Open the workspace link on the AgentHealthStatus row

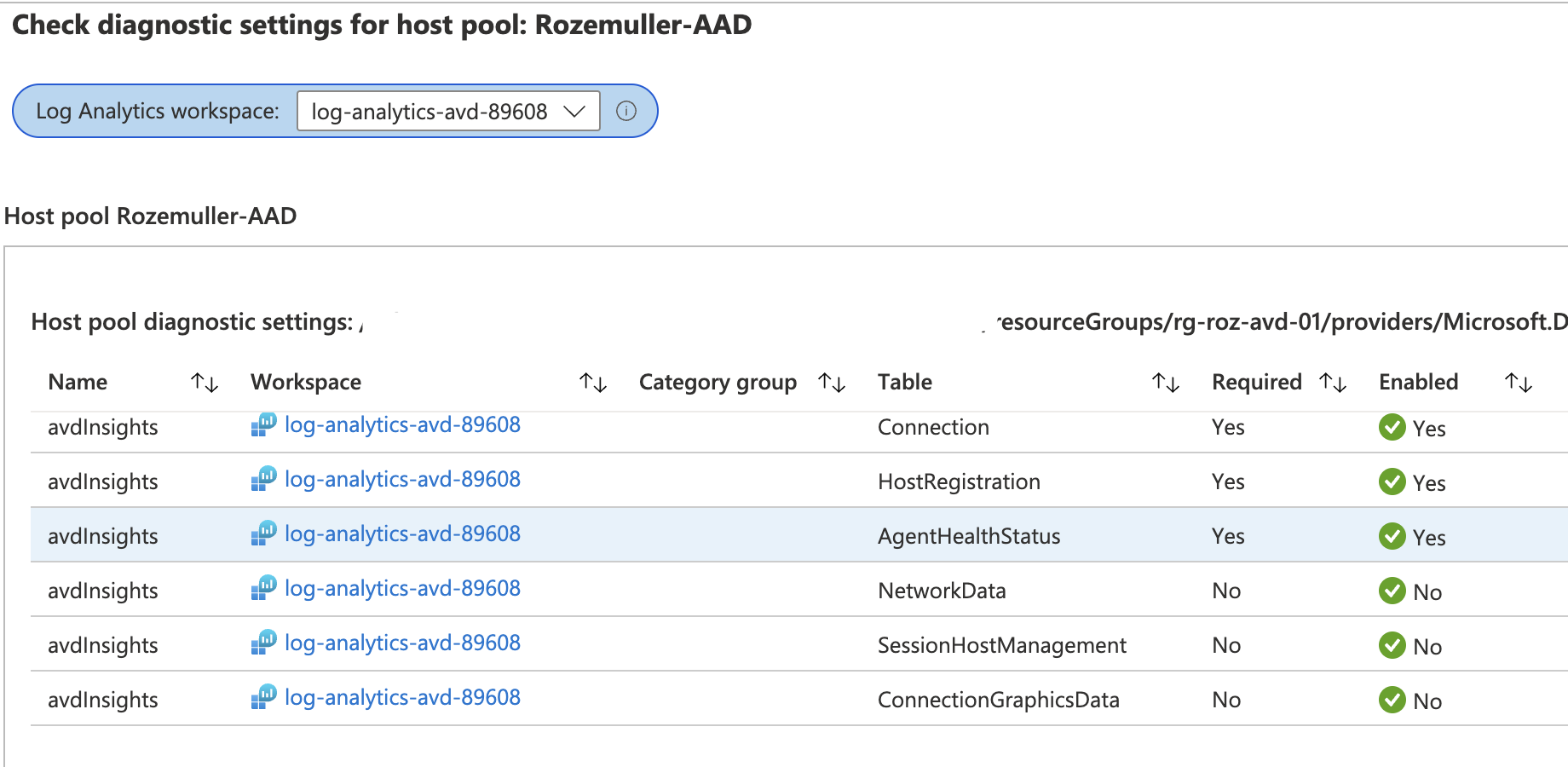tap(404, 533)
